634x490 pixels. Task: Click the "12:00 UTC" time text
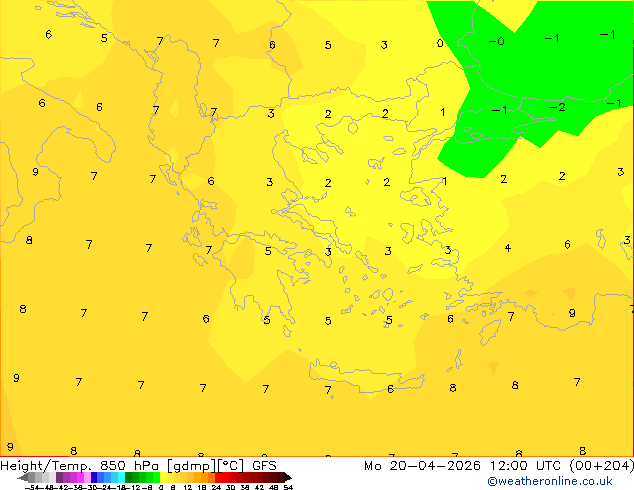pyautogui.click(x=525, y=466)
